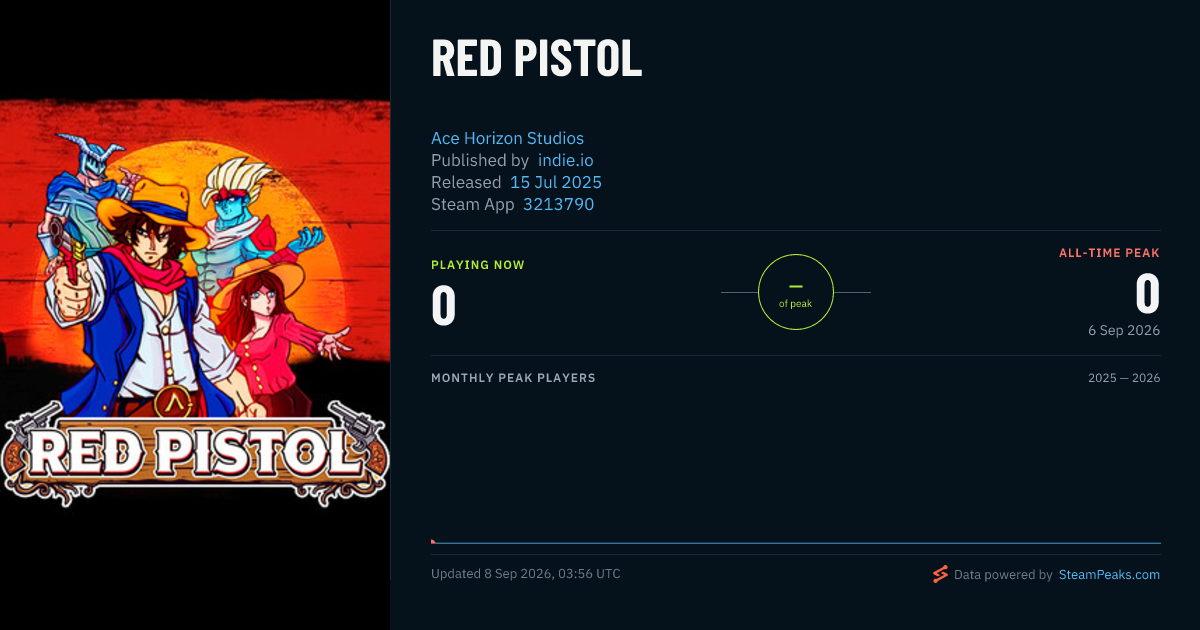
Task: Open the Ace Horizon Studios developer link
Action: pos(507,138)
